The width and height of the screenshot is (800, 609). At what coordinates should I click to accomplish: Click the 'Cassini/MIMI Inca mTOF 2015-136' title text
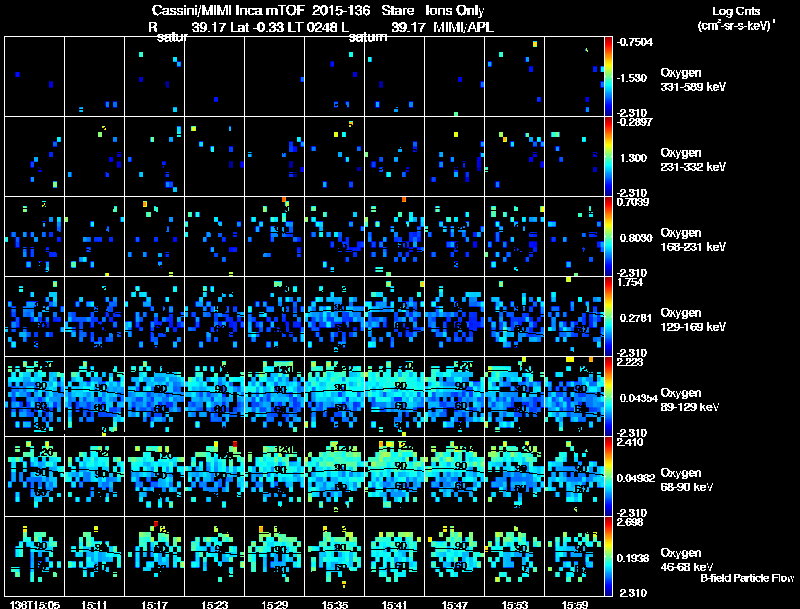coord(261,11)
